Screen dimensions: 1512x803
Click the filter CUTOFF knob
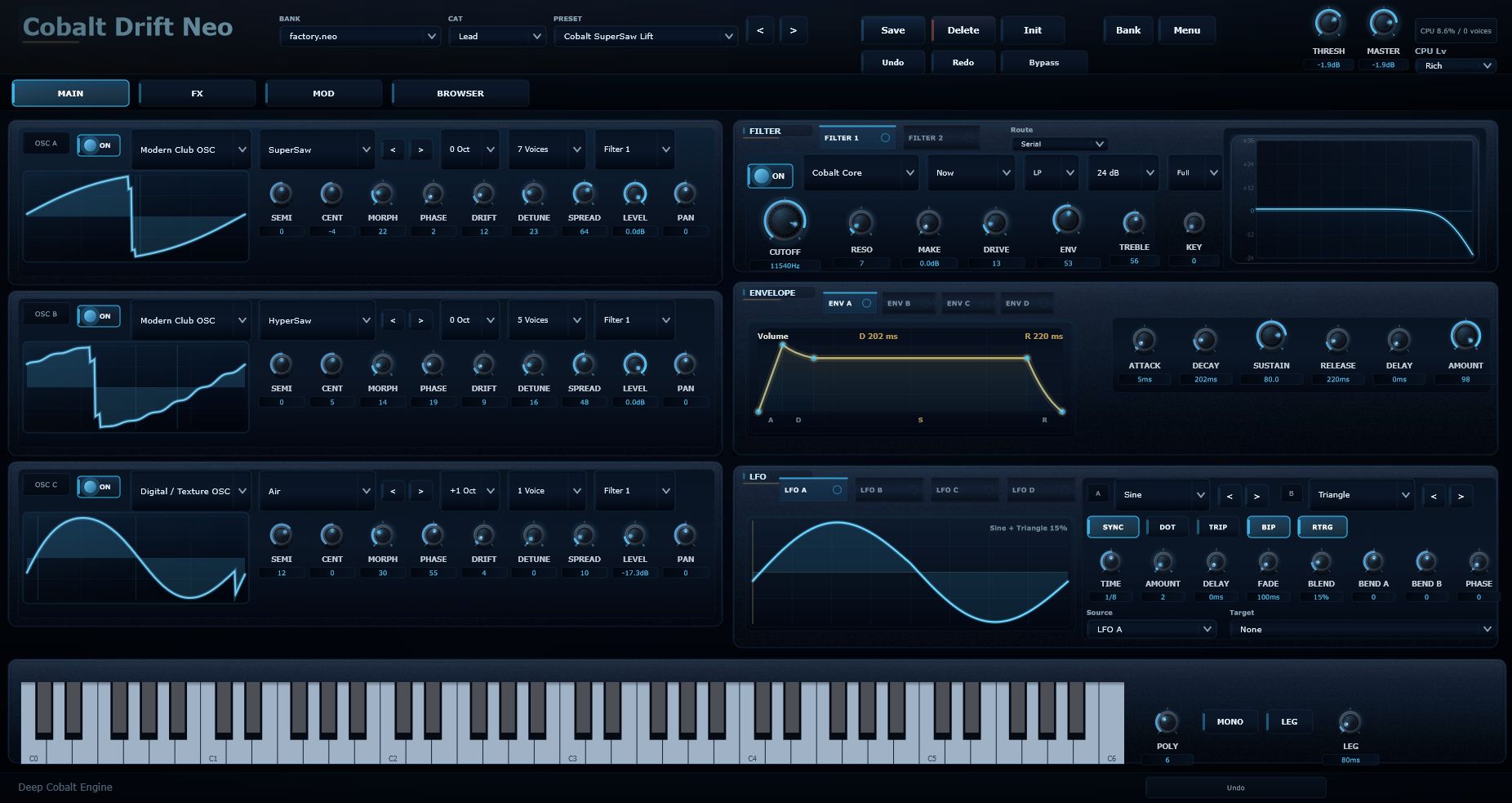tap(784, 221)
